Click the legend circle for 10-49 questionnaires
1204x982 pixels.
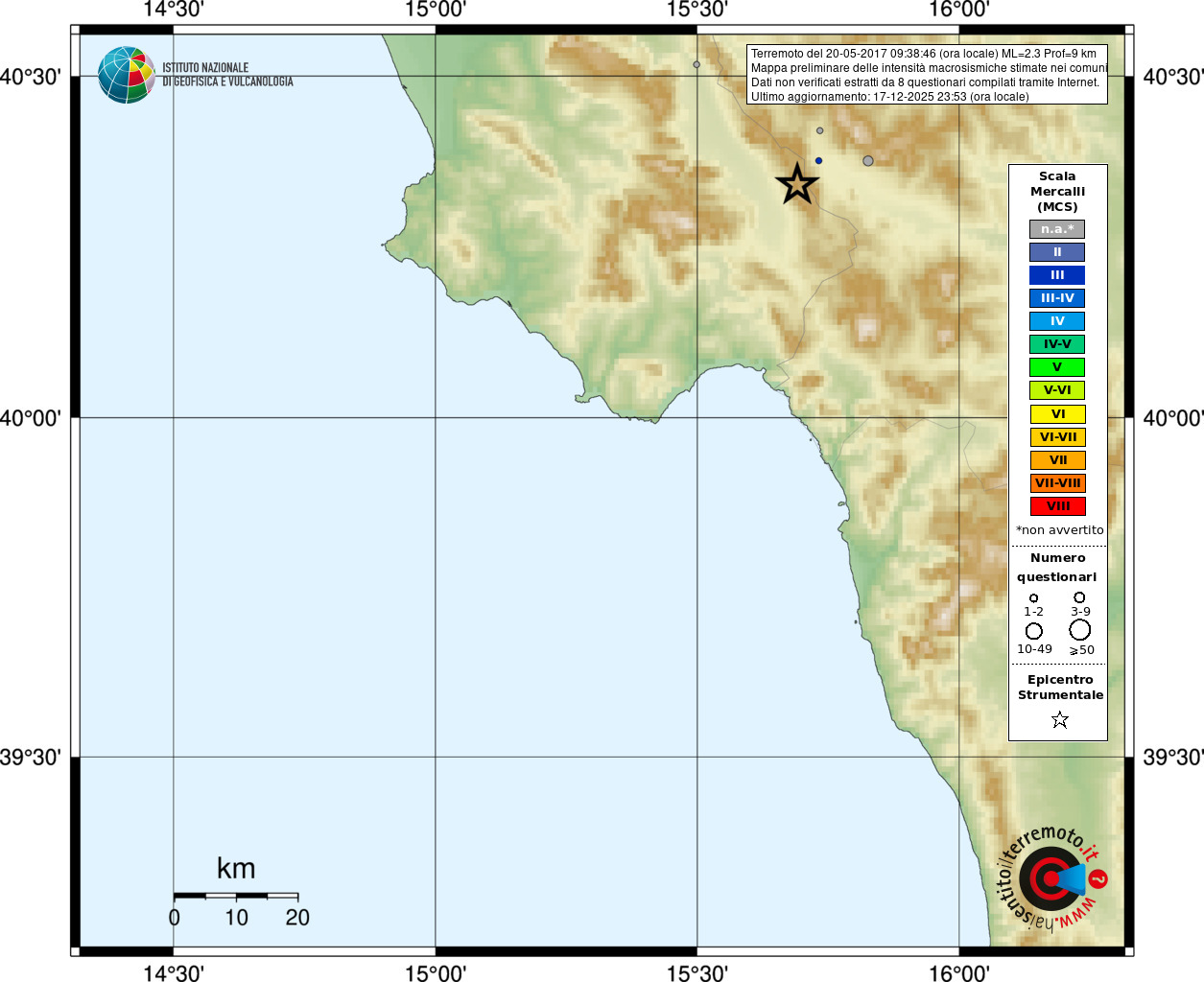pyautogui.click(x=1034, y=631)
